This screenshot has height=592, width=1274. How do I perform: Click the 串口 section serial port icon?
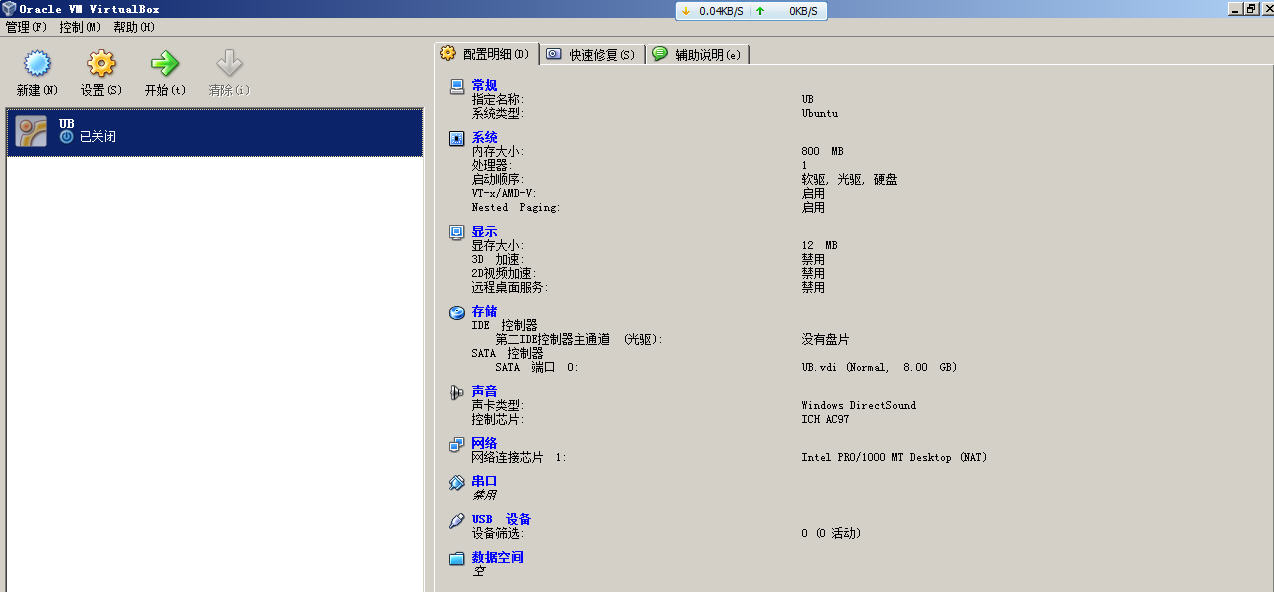pyautogui.click(x=457, y=482)
